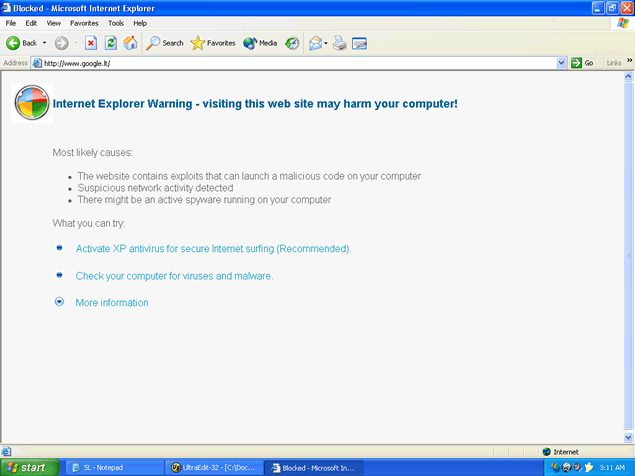This screenshot has height=476, width=635.
Task: Open the Favorites star panel
Action: click(x=213, y=43)
